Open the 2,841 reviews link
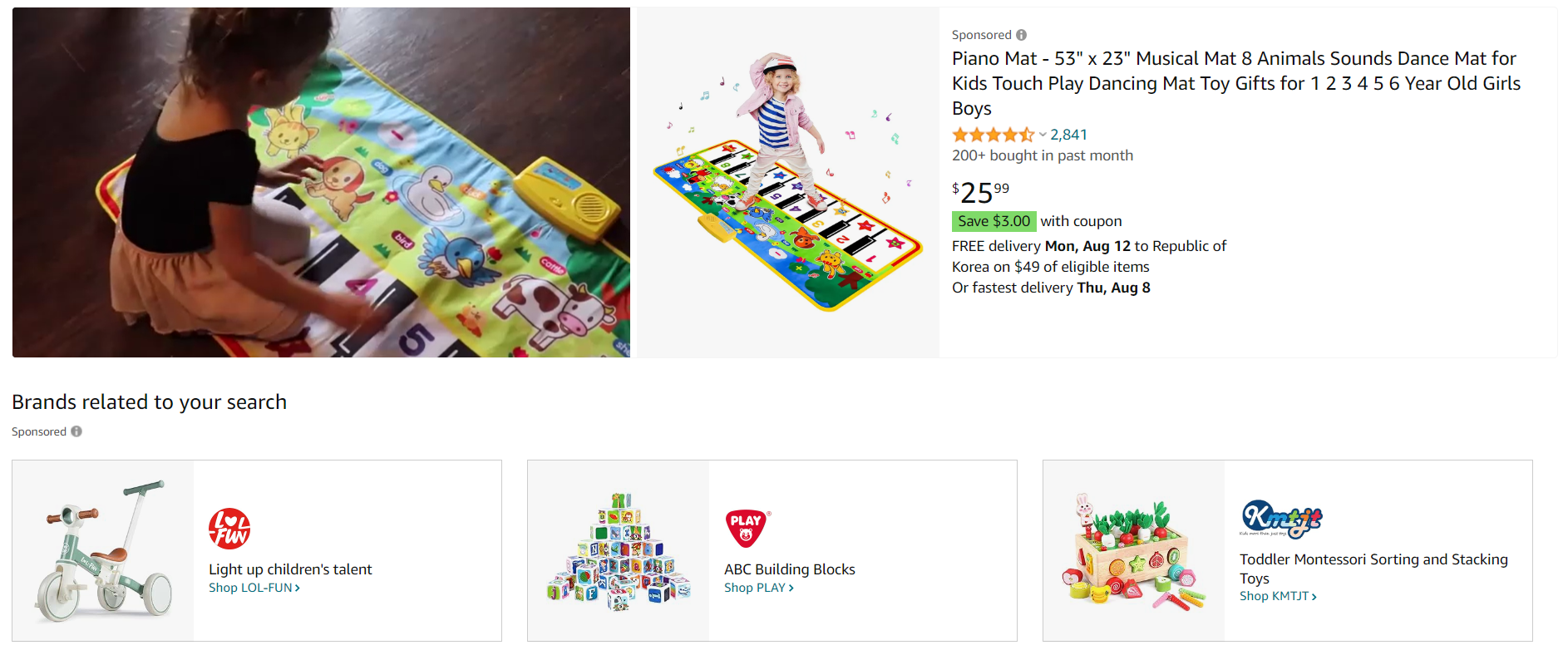Screen dimensions: 1568x655 (1069, 135)
